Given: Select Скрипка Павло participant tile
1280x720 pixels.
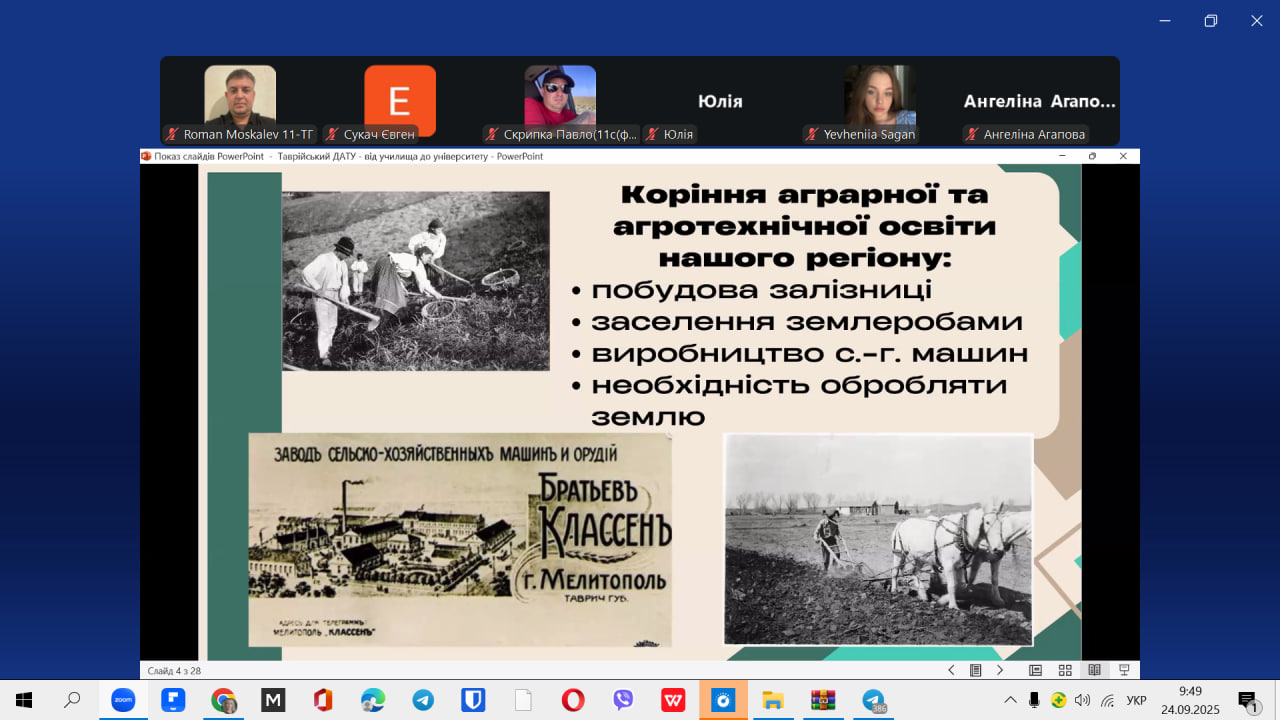Looking at the screenshot, I should coord(560,101).
